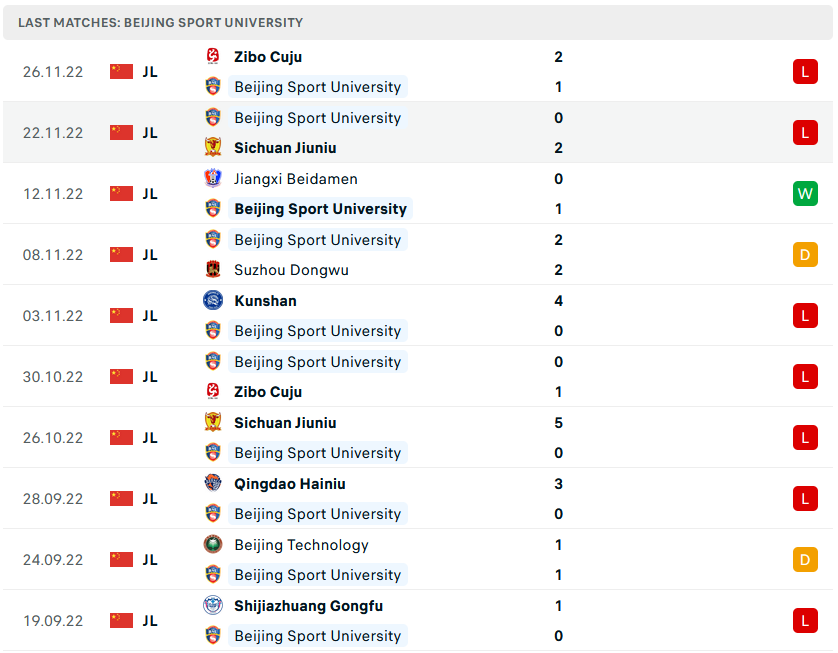The image size is (838, 653).
Task: Click the D badge for the Suzhou Dongwu match
Action: [805, 255]
